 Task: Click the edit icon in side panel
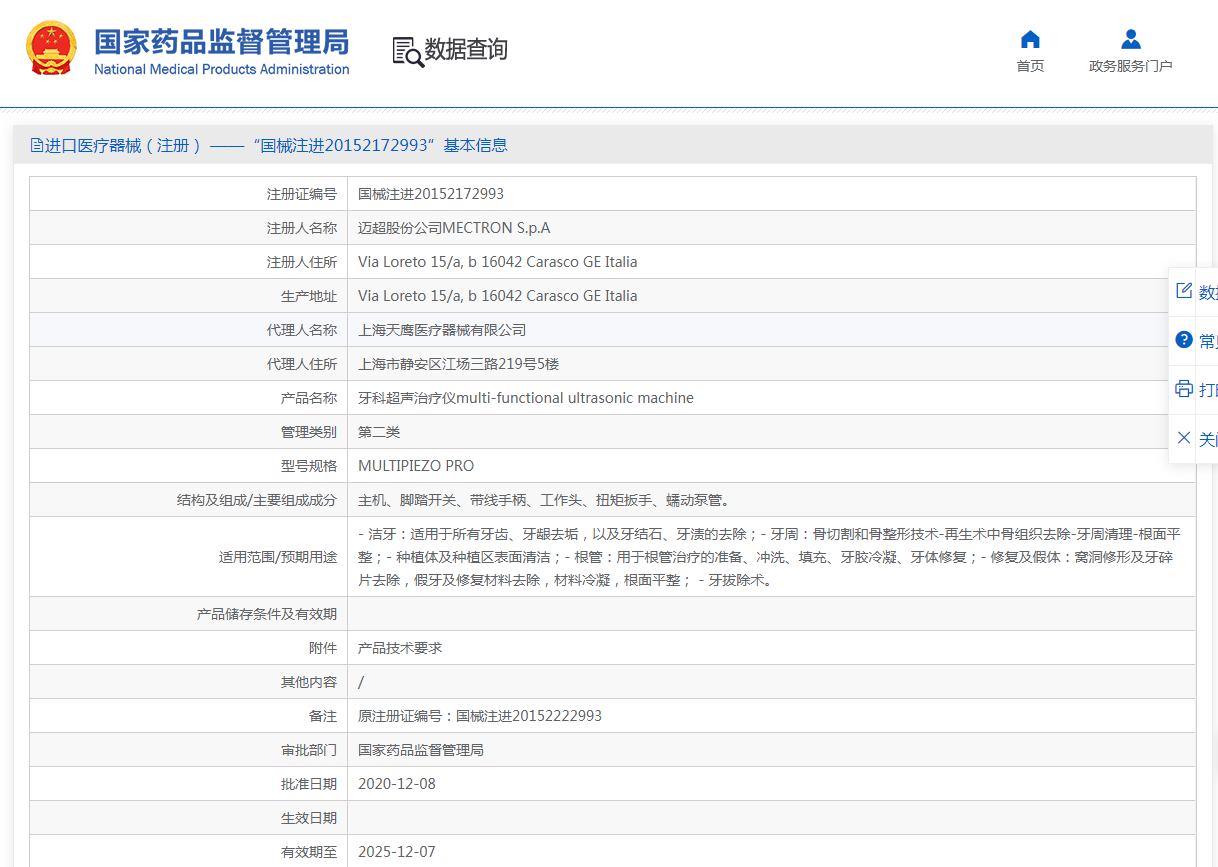1184,291
